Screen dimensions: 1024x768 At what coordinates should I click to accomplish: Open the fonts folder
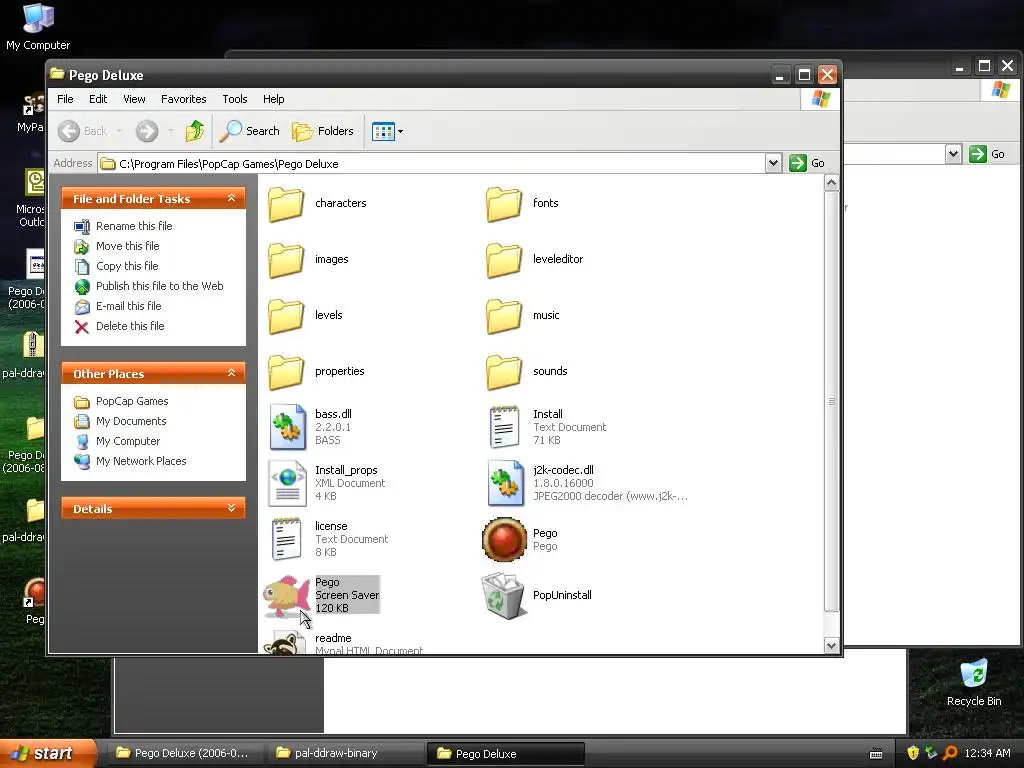[x=522, y=204]
